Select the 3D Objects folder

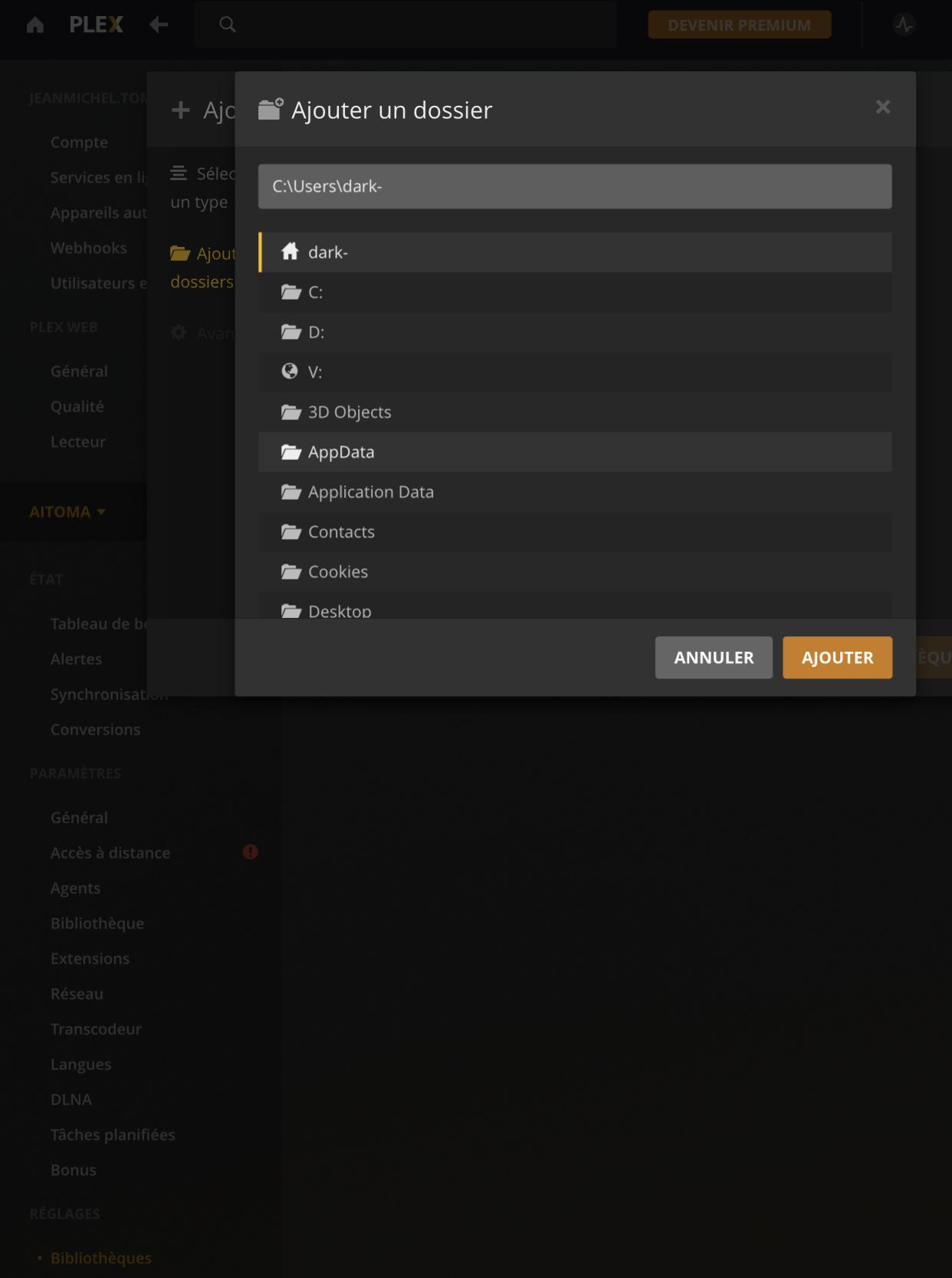[350, 412]
